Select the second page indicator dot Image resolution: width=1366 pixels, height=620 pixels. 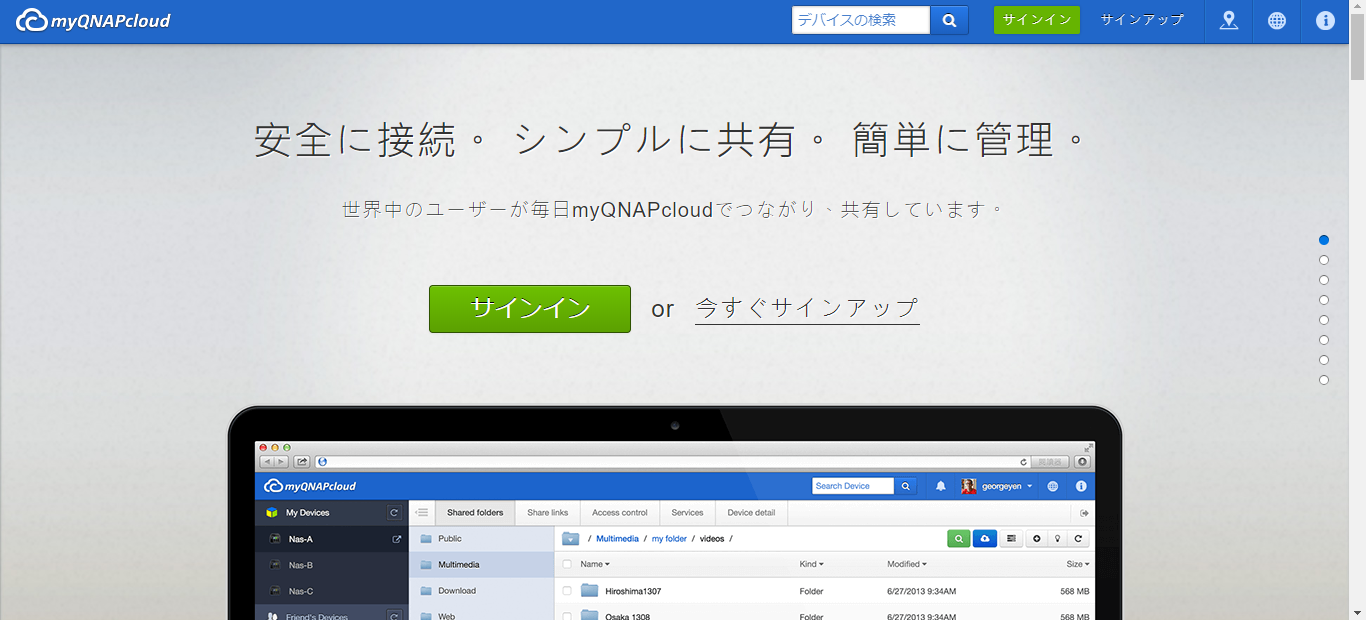point(1324,260)
